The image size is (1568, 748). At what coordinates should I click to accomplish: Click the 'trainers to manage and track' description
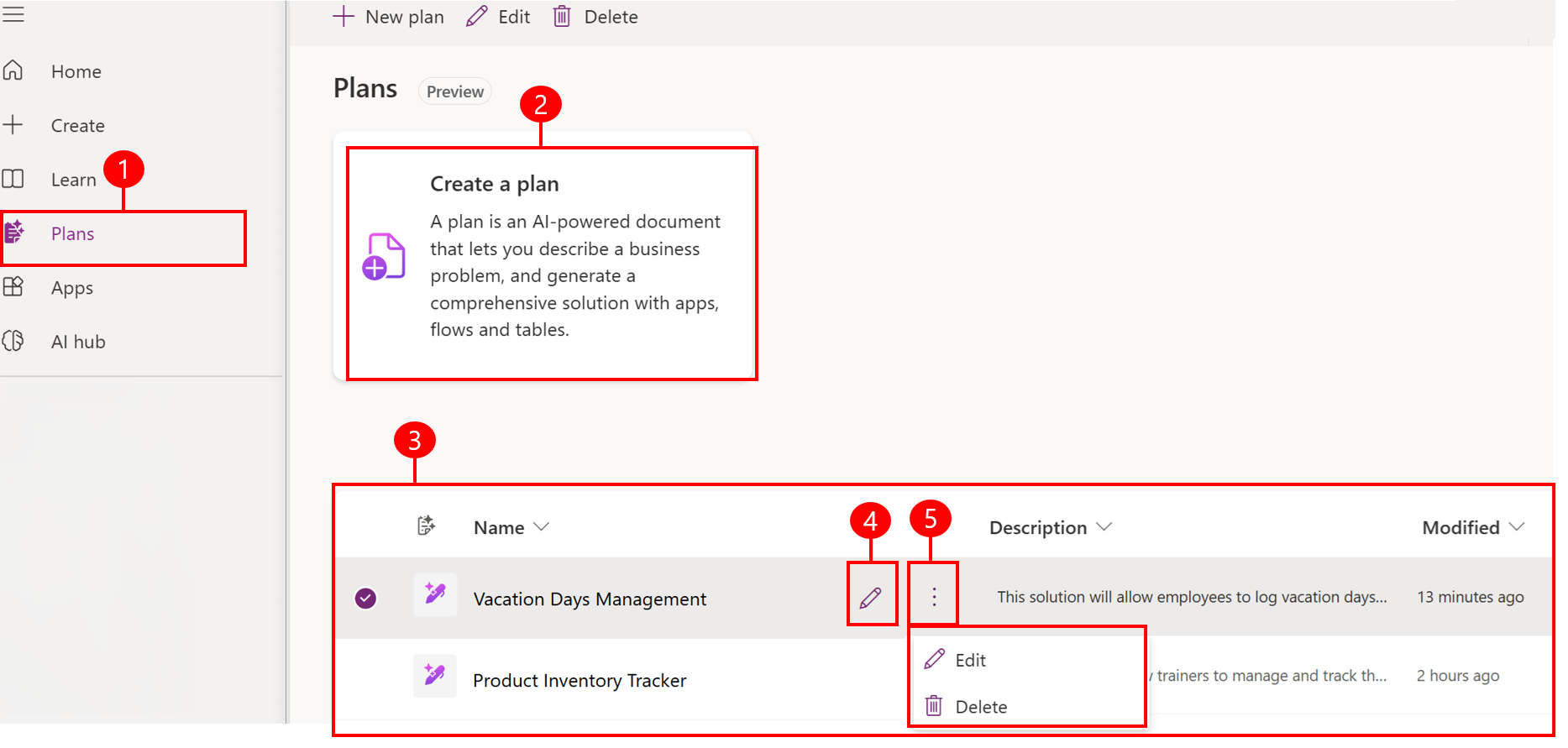coord(1268,676)
